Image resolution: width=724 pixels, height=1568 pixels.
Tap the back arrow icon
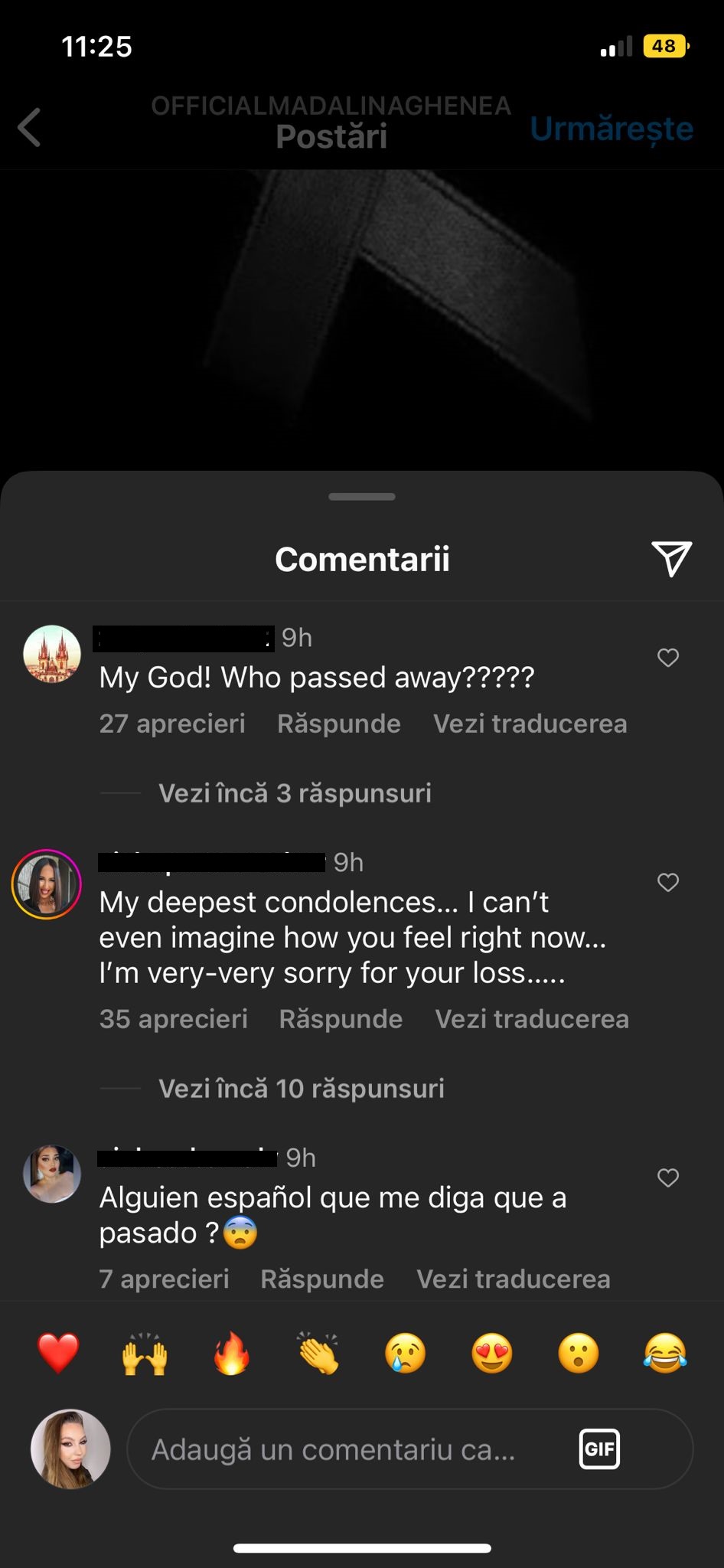click(x=31, y=127)
